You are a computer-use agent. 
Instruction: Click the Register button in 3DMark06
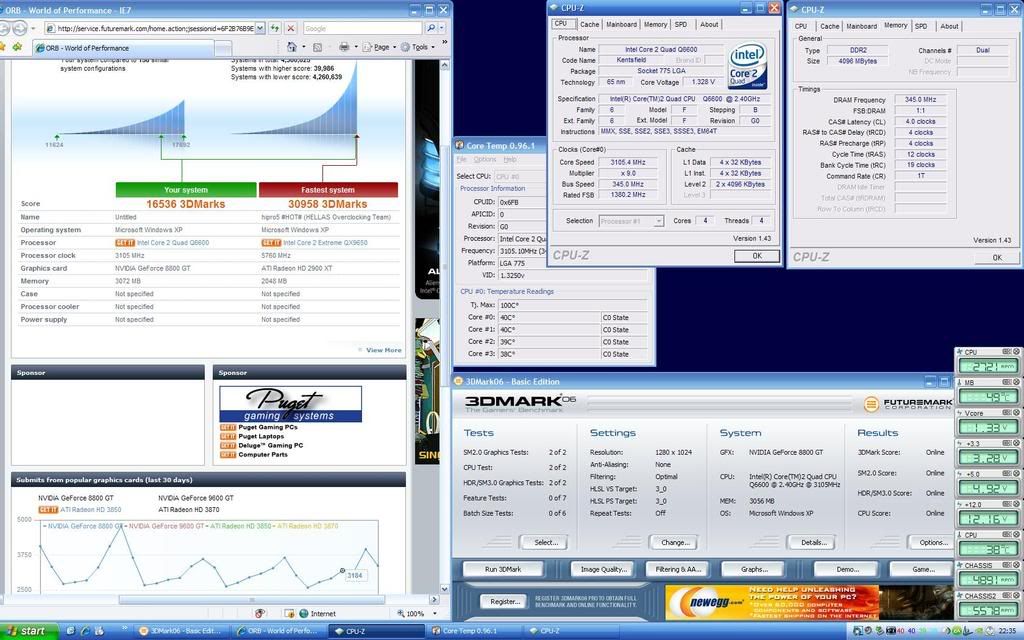[x=505, y=601]
